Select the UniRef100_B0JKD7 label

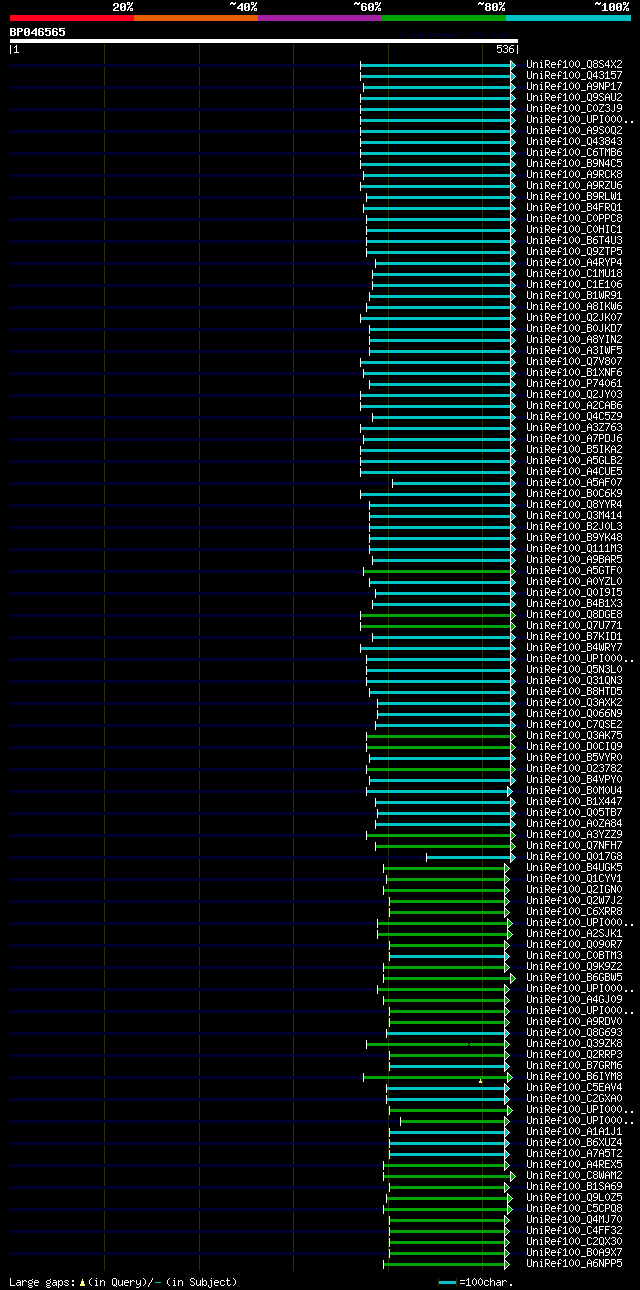point(574,328)
